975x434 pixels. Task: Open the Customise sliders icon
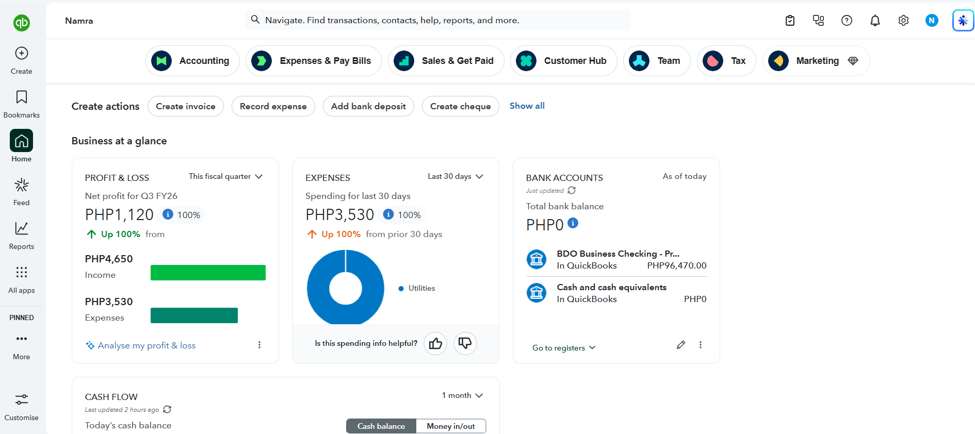point(21,399)
